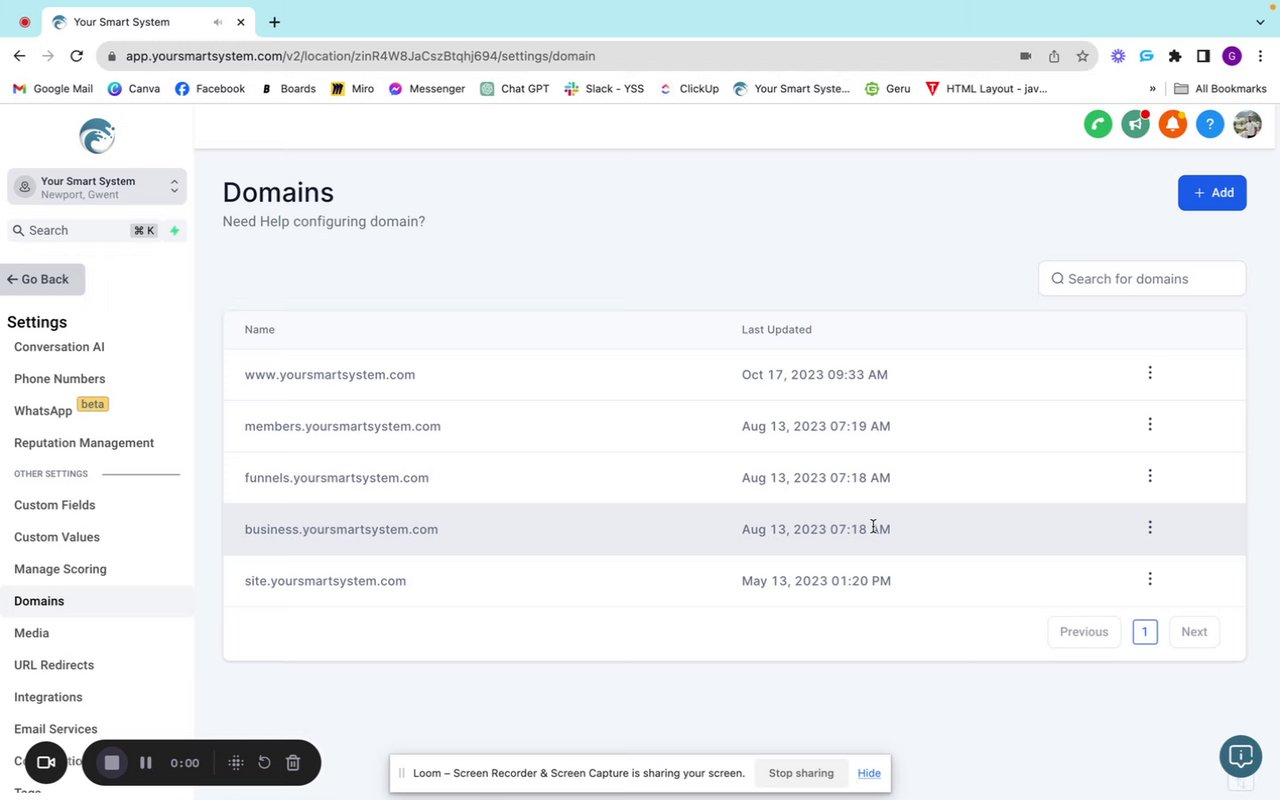Screen dimensions: 1280x800
Task: Restart the Loom recording
Action: [x=264, y=763]
